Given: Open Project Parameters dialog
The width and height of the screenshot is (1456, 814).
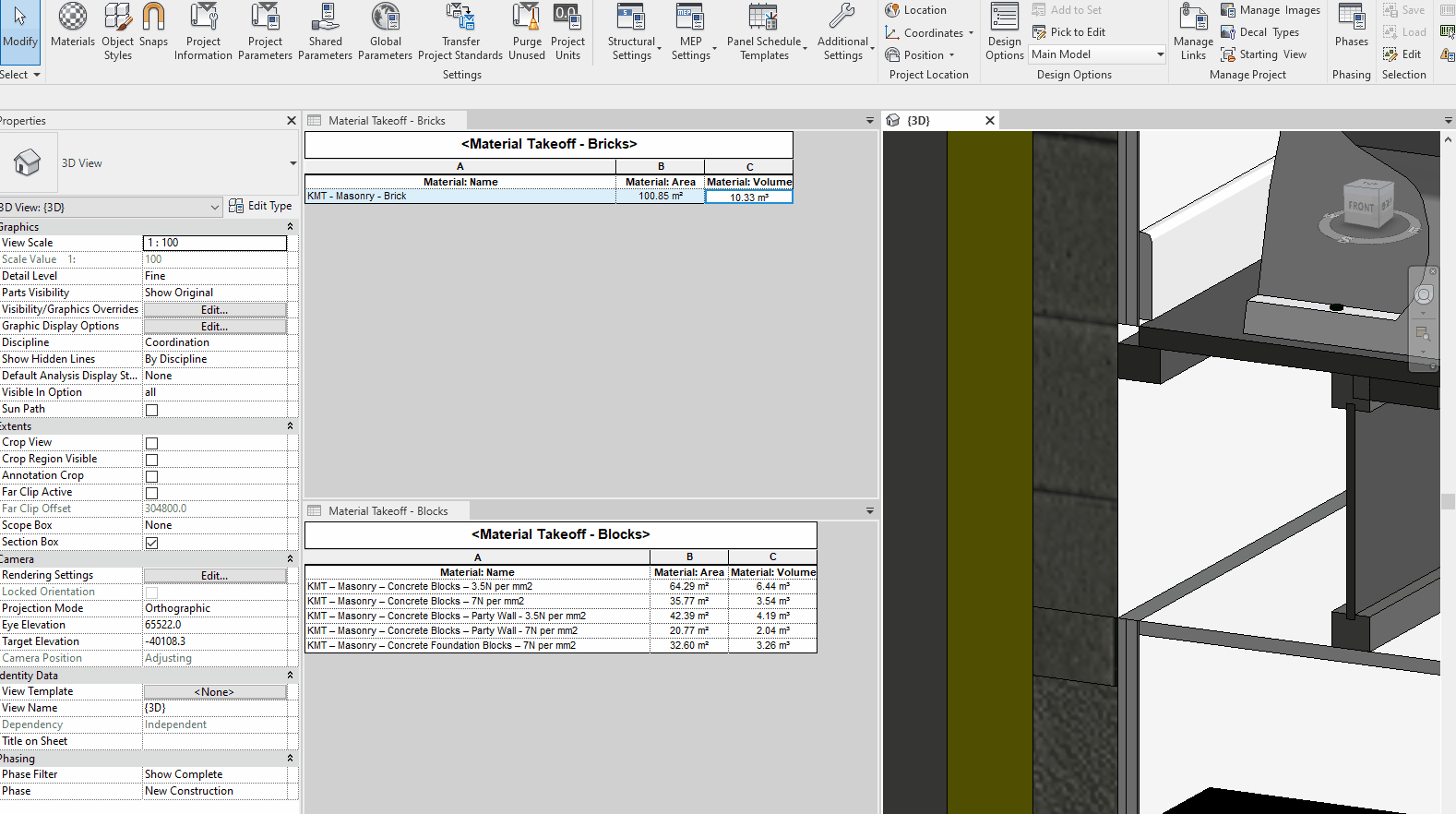Looking at the screenshot, I should [265, 31].
